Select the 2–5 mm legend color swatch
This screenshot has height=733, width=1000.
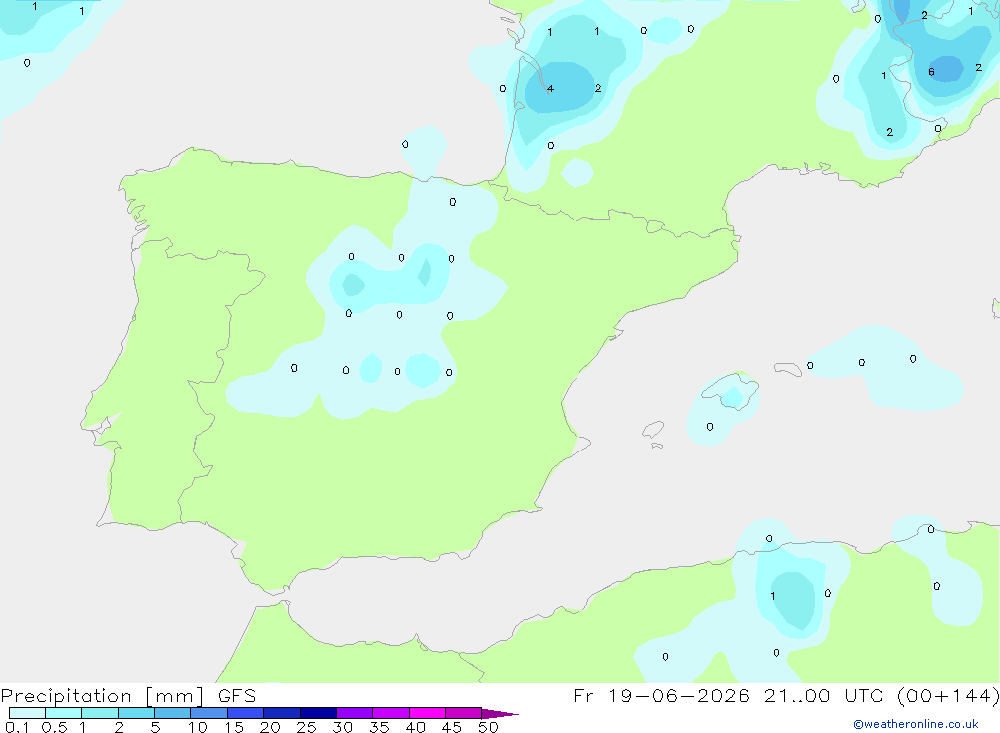tap(136, 713)
